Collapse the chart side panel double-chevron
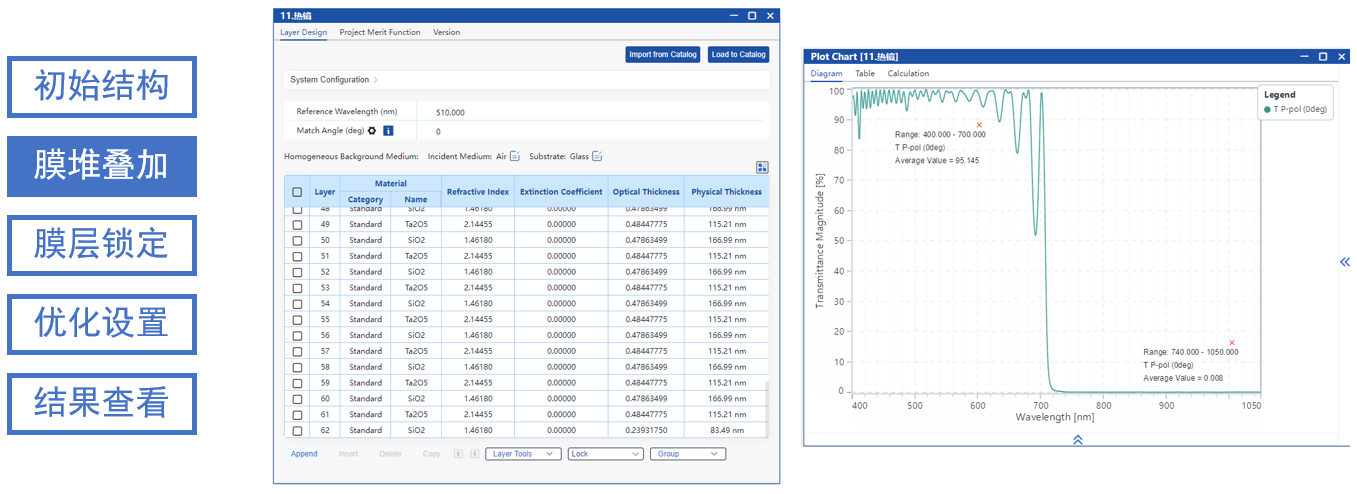 click(x=1344, y=262)
